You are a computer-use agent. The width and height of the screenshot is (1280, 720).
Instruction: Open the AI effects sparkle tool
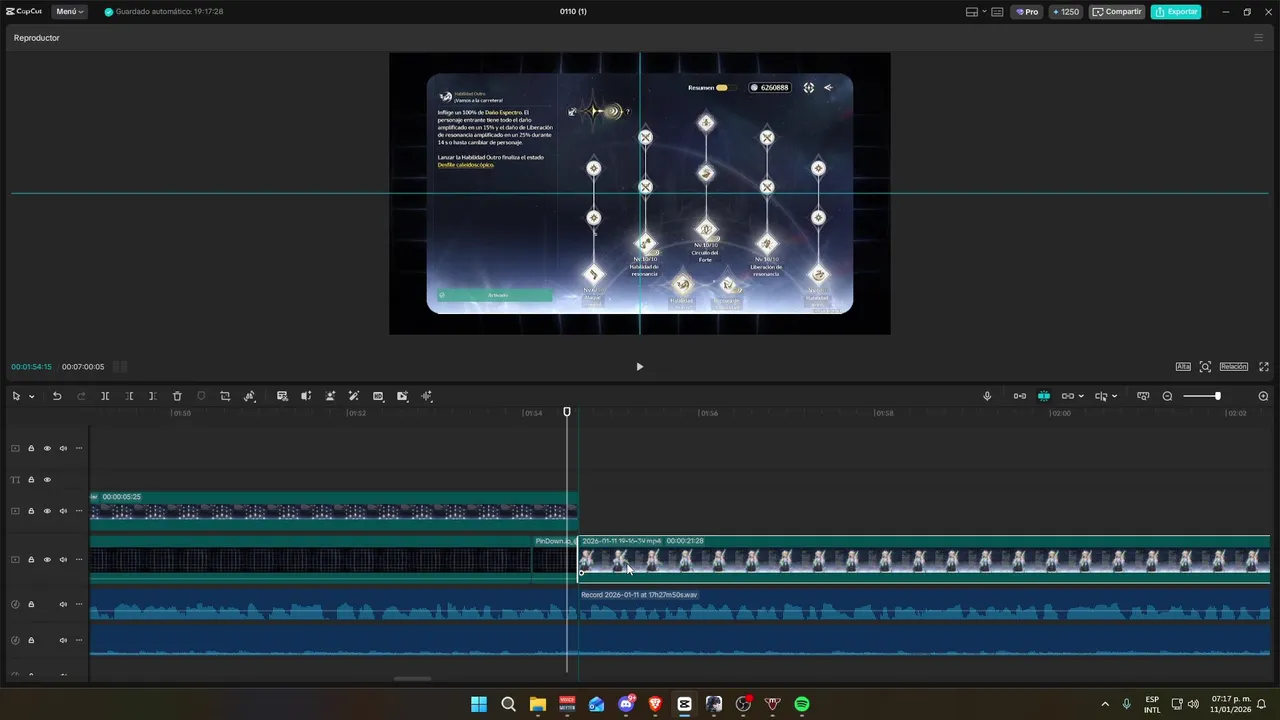coord(427,397)
